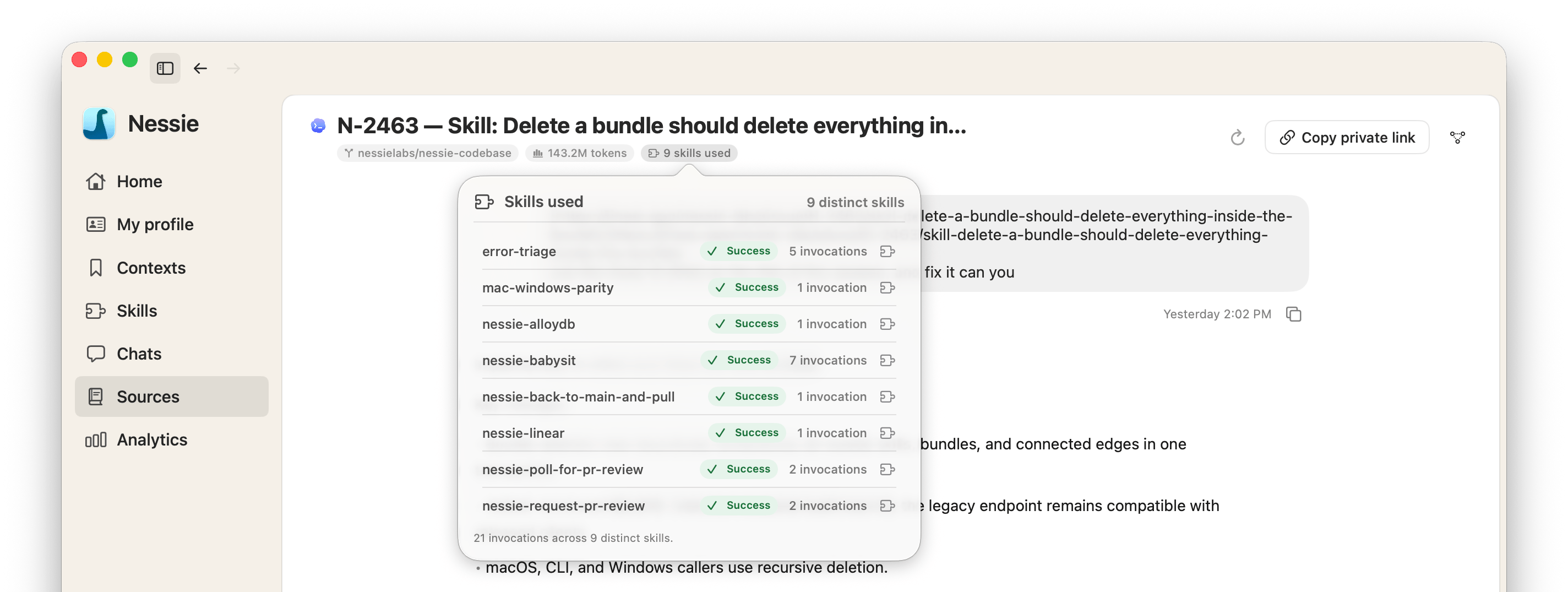Select the Sources sidebar item
Image resolution: width=1568 pixels, height=592 pixels.
[172, 397]
